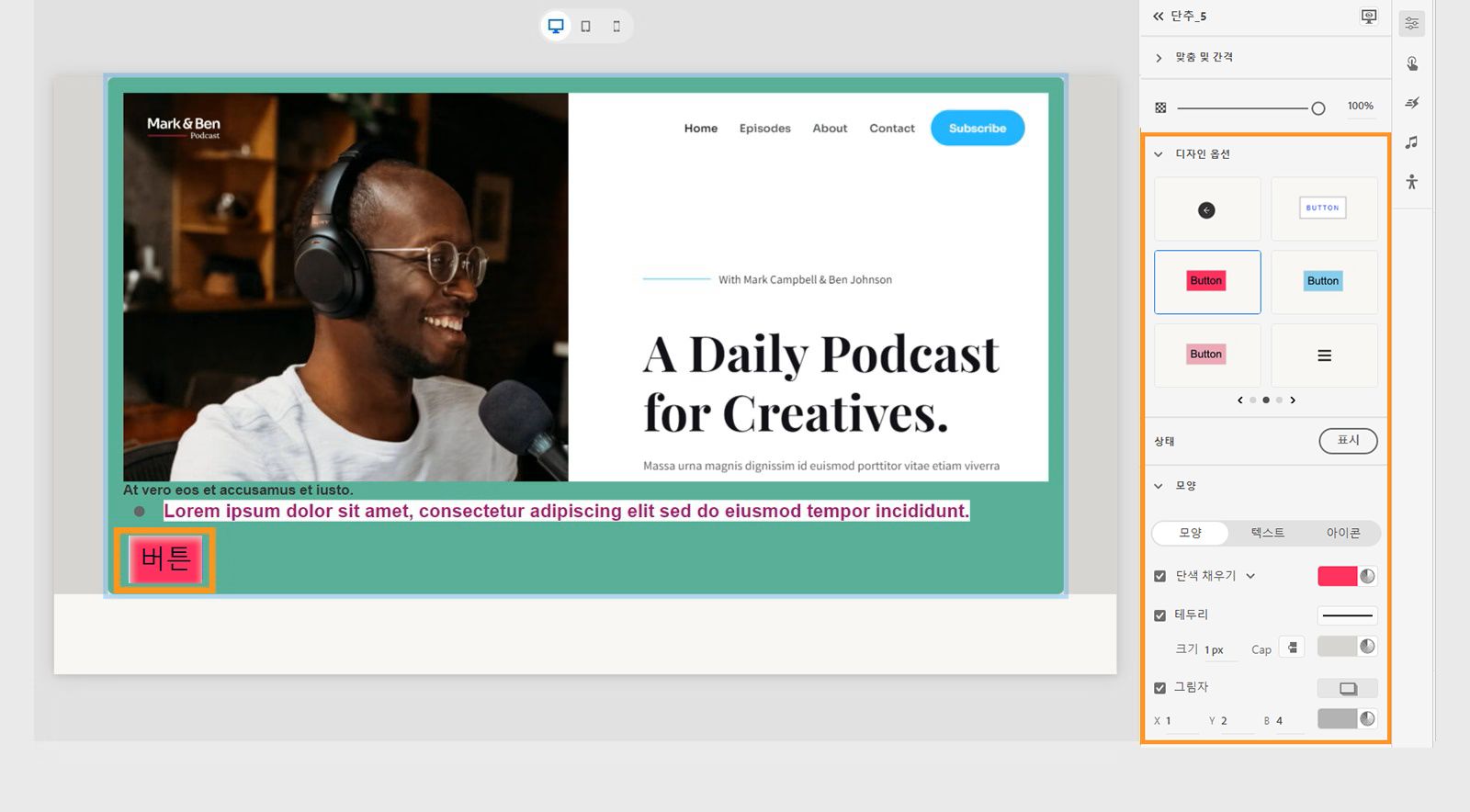Click Contact in the page navigation
This screenshot has height=812, width=1470.
892,129
